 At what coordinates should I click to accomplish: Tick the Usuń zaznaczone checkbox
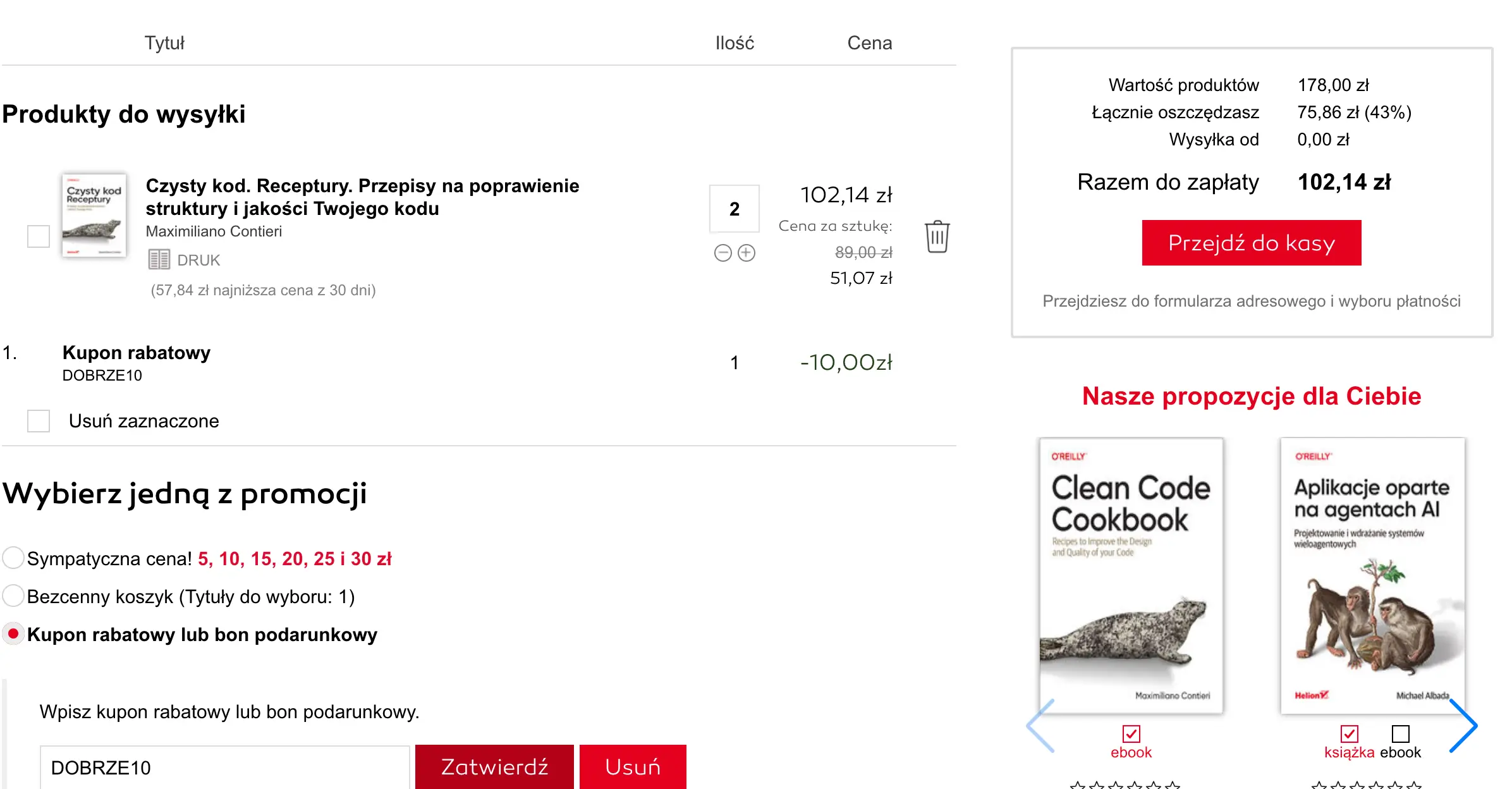[39, 421]
